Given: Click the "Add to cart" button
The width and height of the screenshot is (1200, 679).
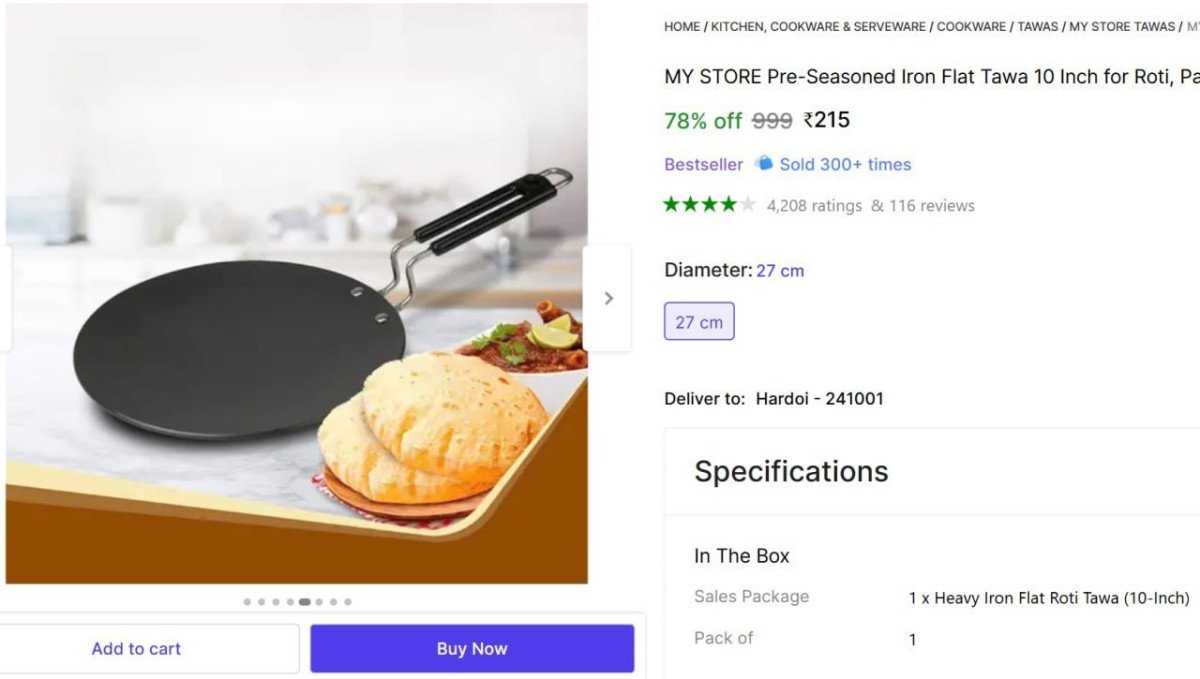Looking at the screenshot, I should point(136,648).
